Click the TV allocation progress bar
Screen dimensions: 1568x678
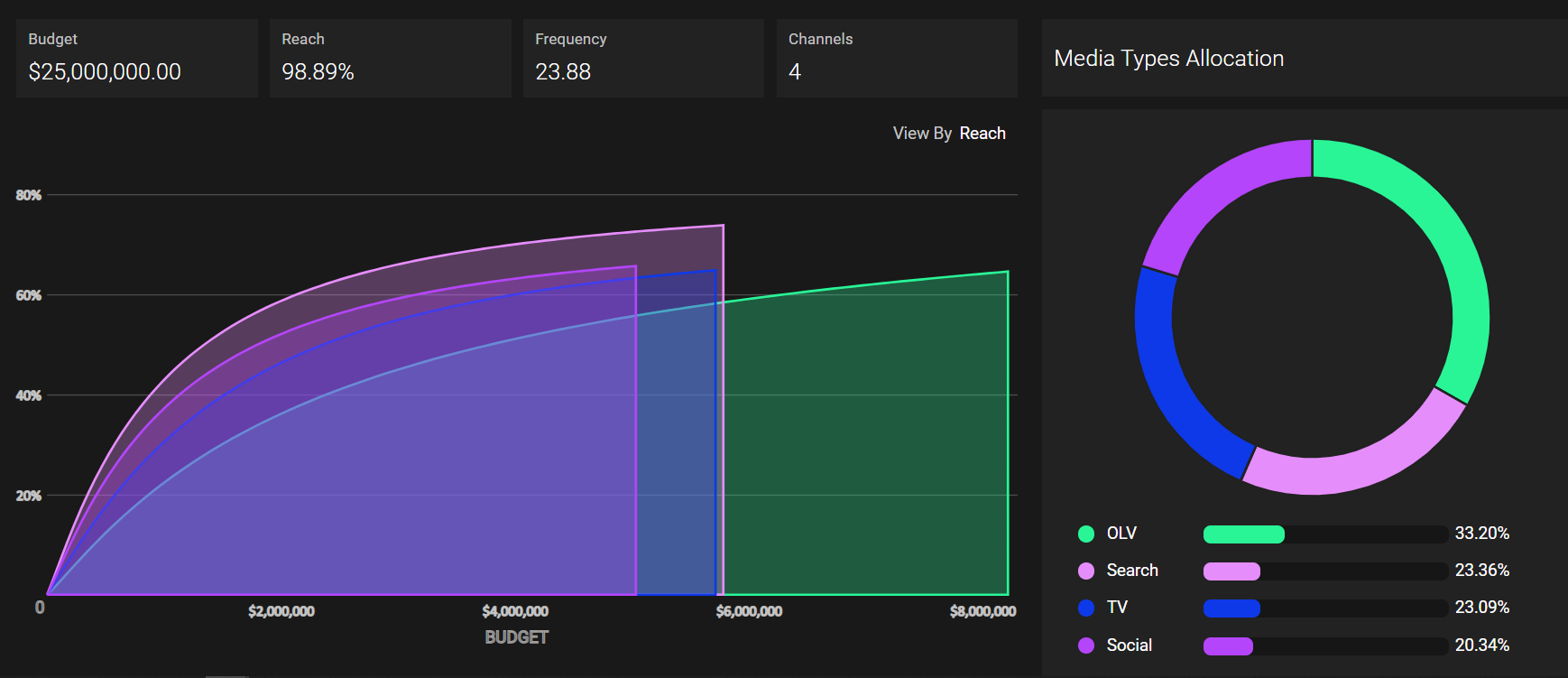[x=1324, y=608]
